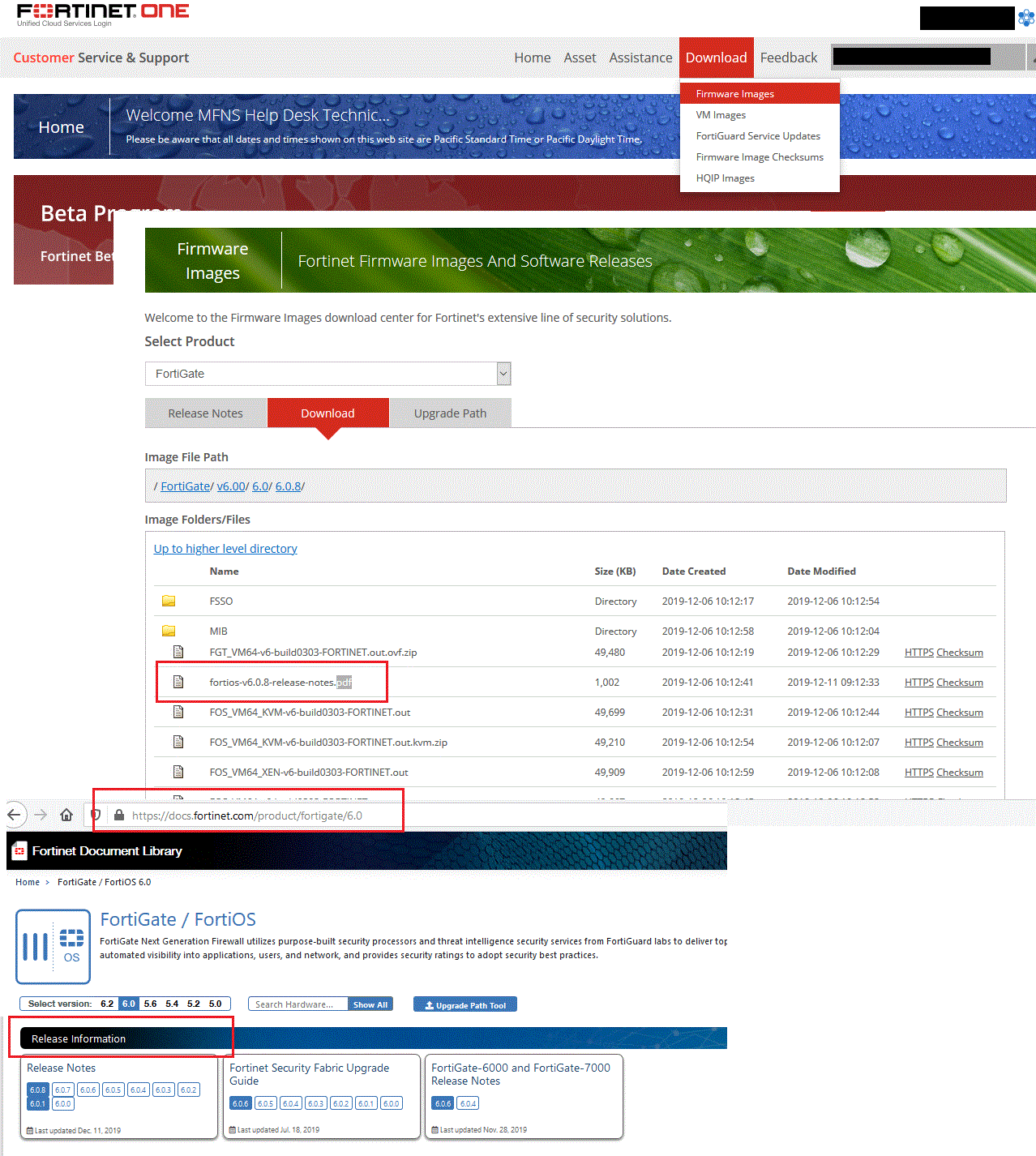This screenshot has width=1036, height=1156.
Task: Click file icon for FOS_VM64_KVM out.kvm.zip row
Action: pyautogui.click(x=178, y=742)
